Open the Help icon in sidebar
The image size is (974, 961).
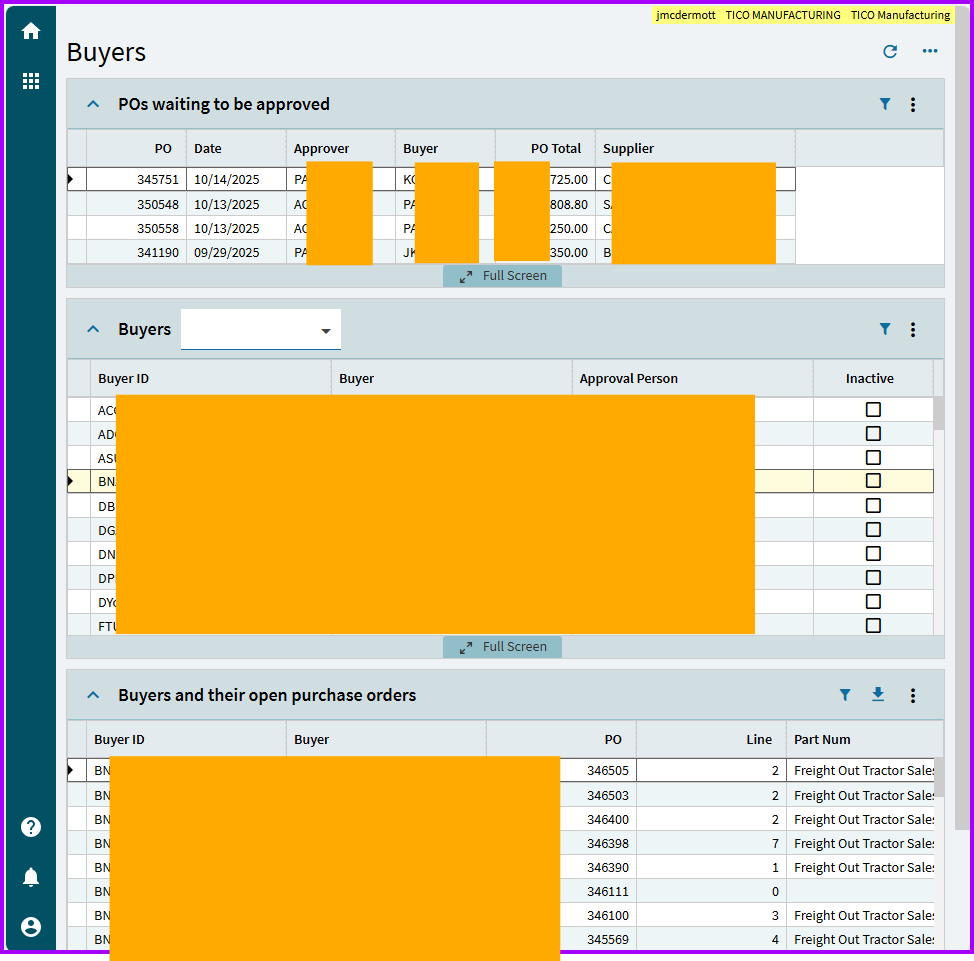[31, 827]
